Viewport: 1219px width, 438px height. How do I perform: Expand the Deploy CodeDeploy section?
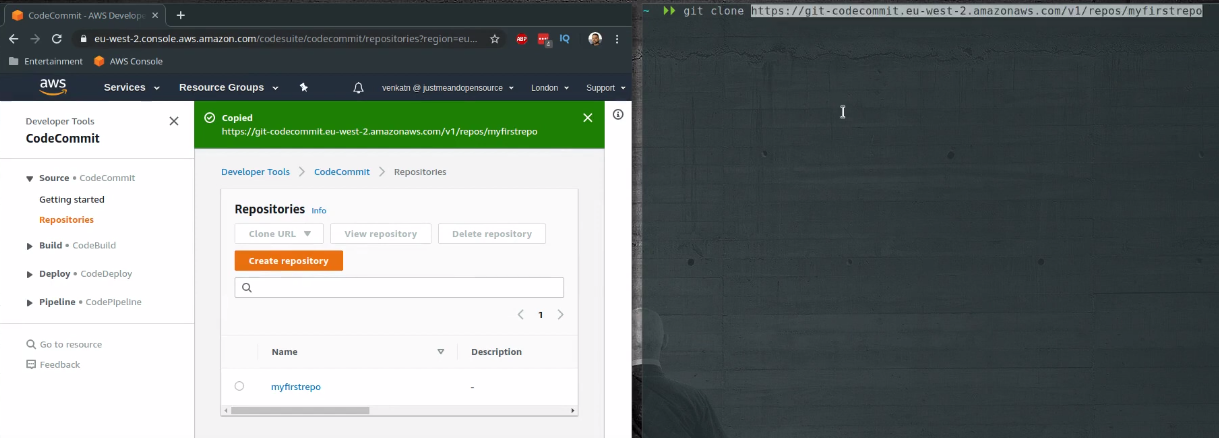[30, 273]
